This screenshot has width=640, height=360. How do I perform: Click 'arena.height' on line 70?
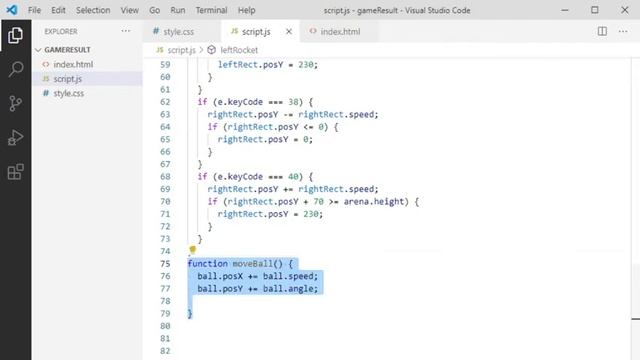pos(373,202)
